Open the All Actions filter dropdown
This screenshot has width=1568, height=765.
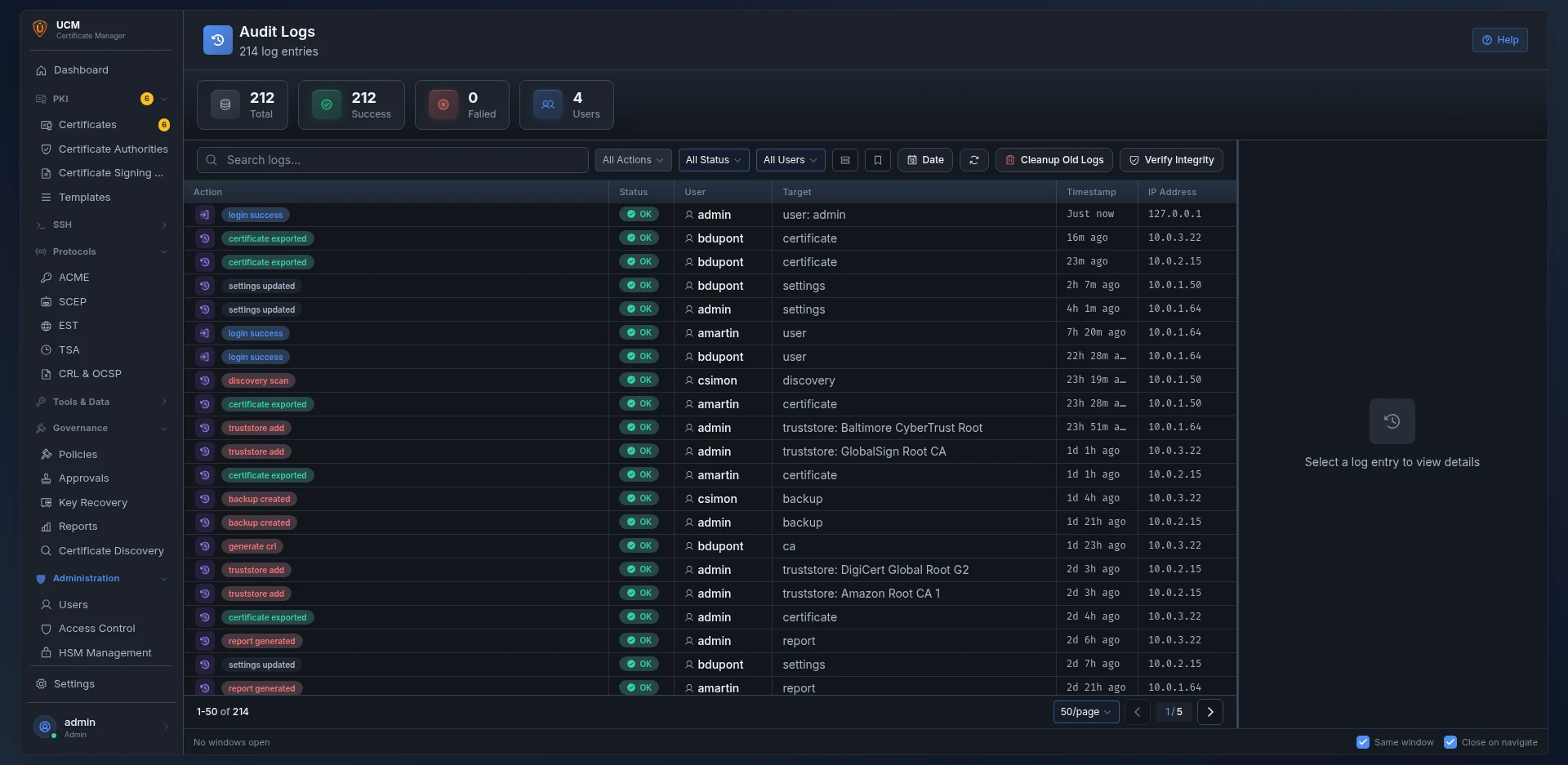[633, 160]
